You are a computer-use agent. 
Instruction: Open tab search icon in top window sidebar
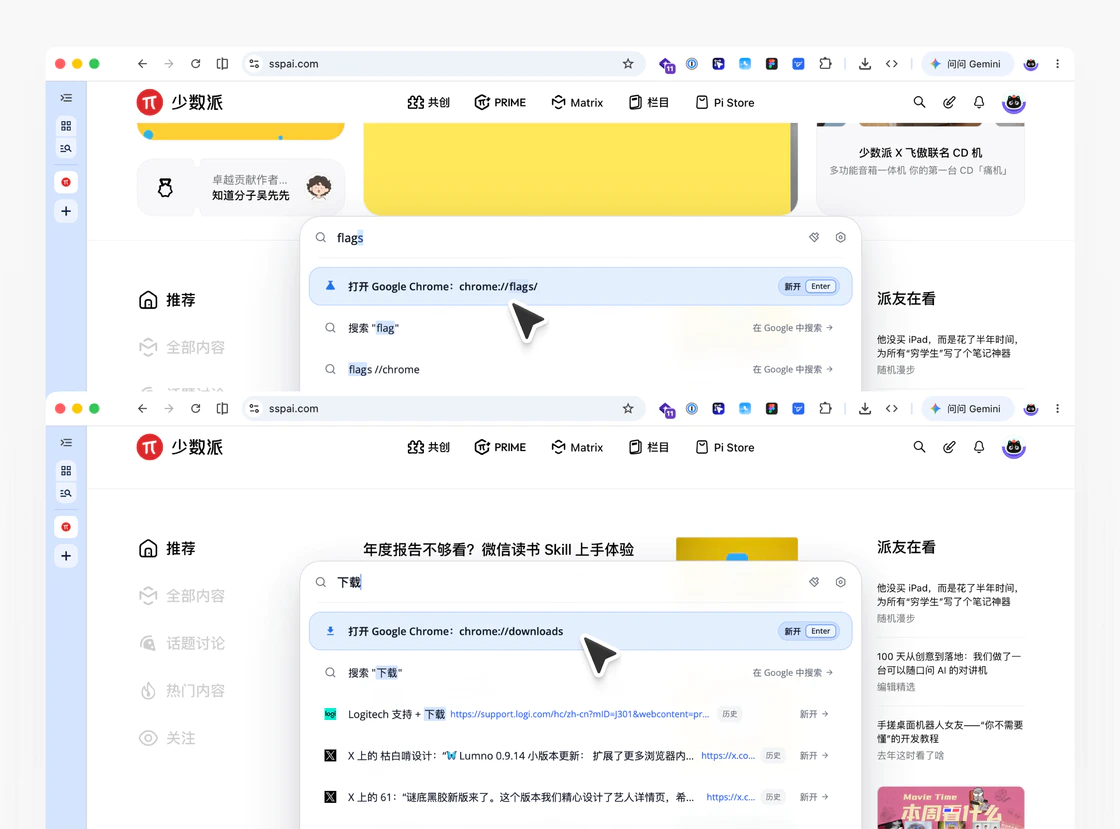click(x=66, y=149)
